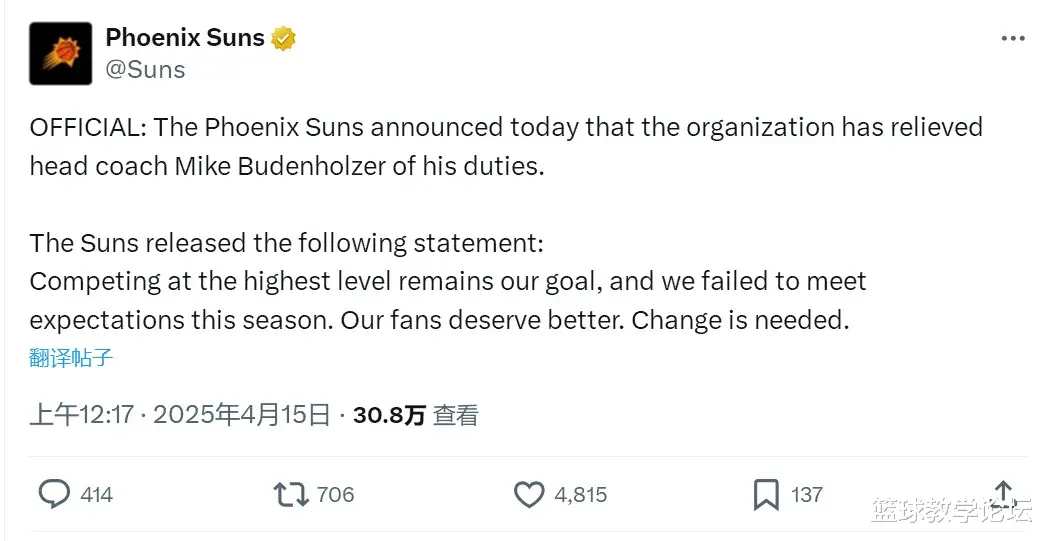Click the share upload icon
Viewport: 1046px width, 541px height.
pos(1003,494)
